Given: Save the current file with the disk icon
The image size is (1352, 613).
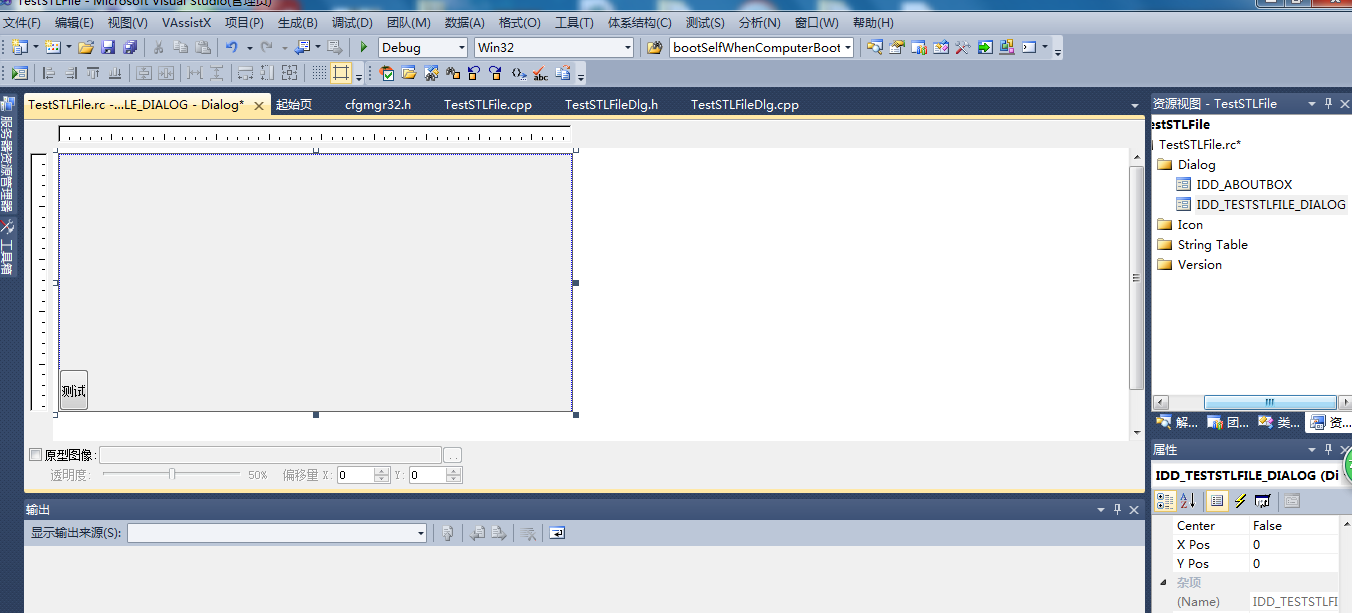Looking at the screenshot, I should coord(108,47).
